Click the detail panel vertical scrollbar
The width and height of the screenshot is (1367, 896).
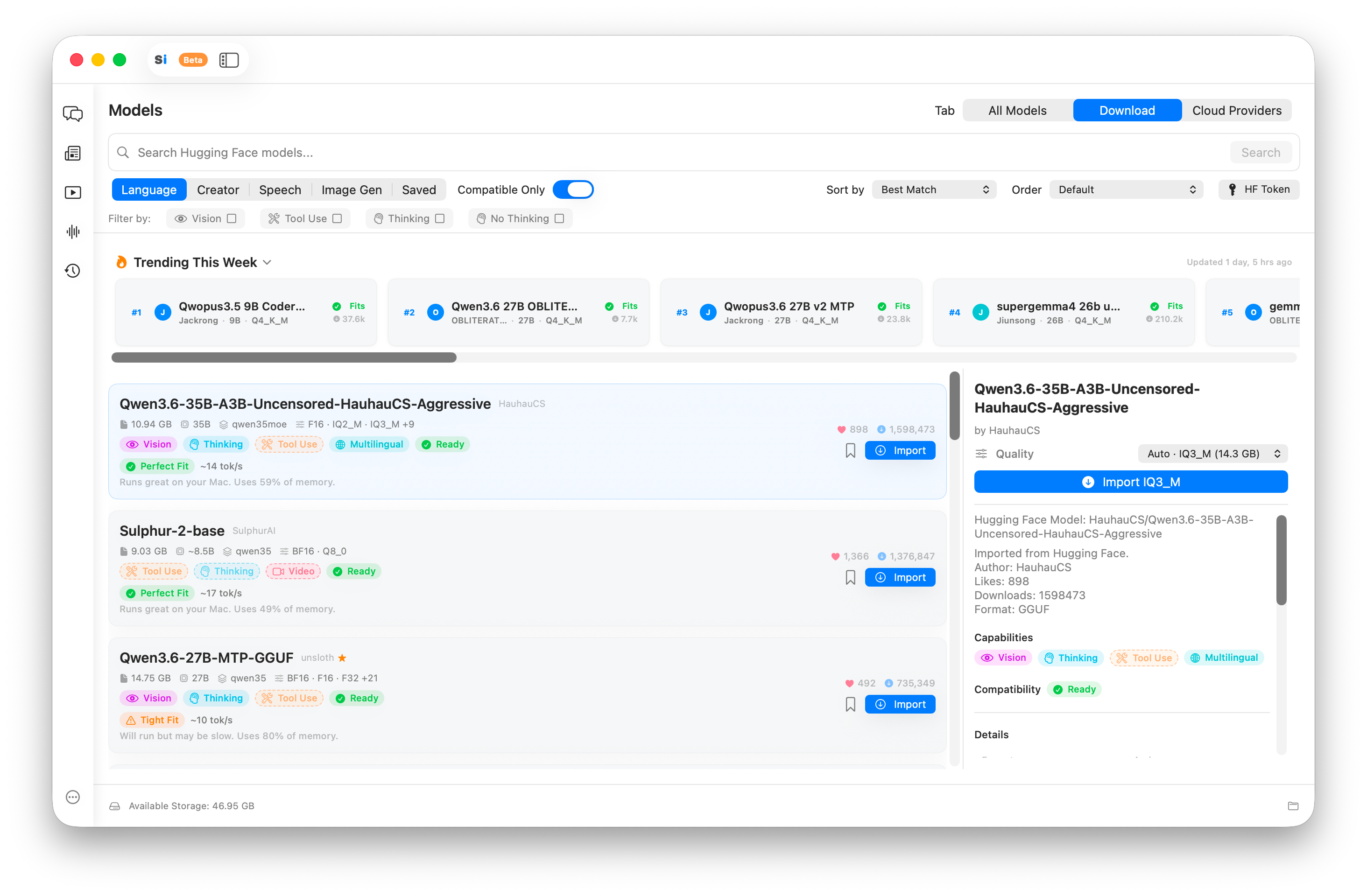pos(1282,560)
